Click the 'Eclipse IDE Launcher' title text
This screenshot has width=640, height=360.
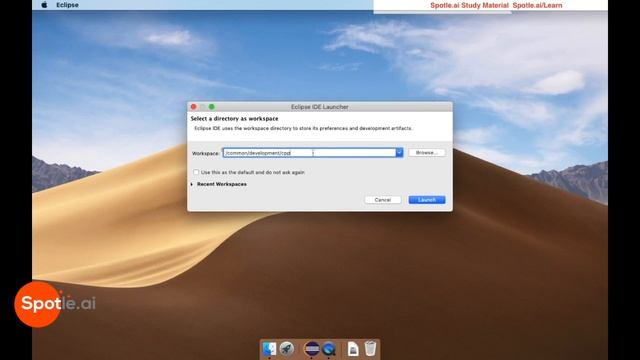(x=320, y=107)
